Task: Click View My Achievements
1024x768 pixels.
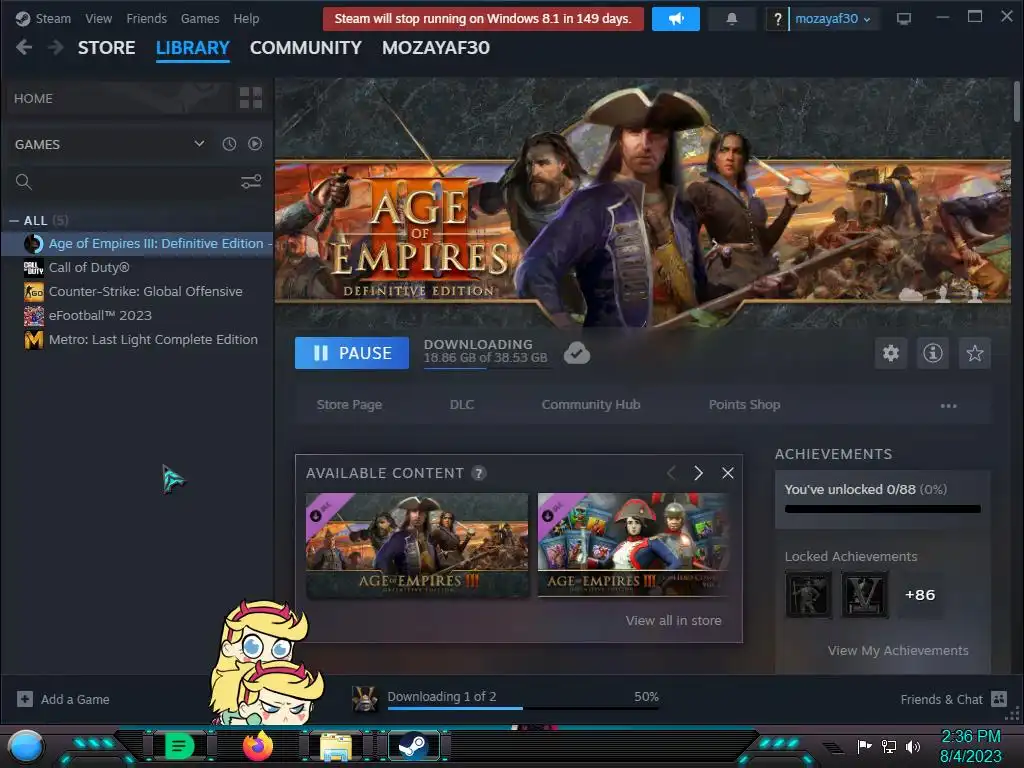Action: point(898,650)
